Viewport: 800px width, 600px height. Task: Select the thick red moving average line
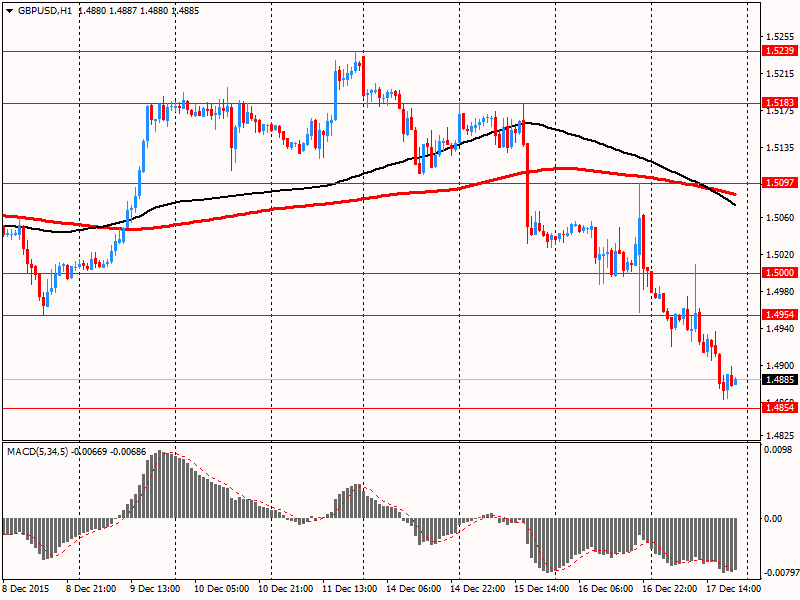pyautogui.click(x=408, y=192)
